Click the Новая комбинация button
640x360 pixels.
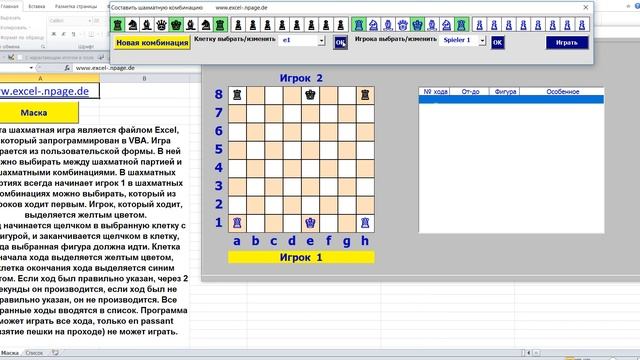pyautogui.click(x=152, y=43)
